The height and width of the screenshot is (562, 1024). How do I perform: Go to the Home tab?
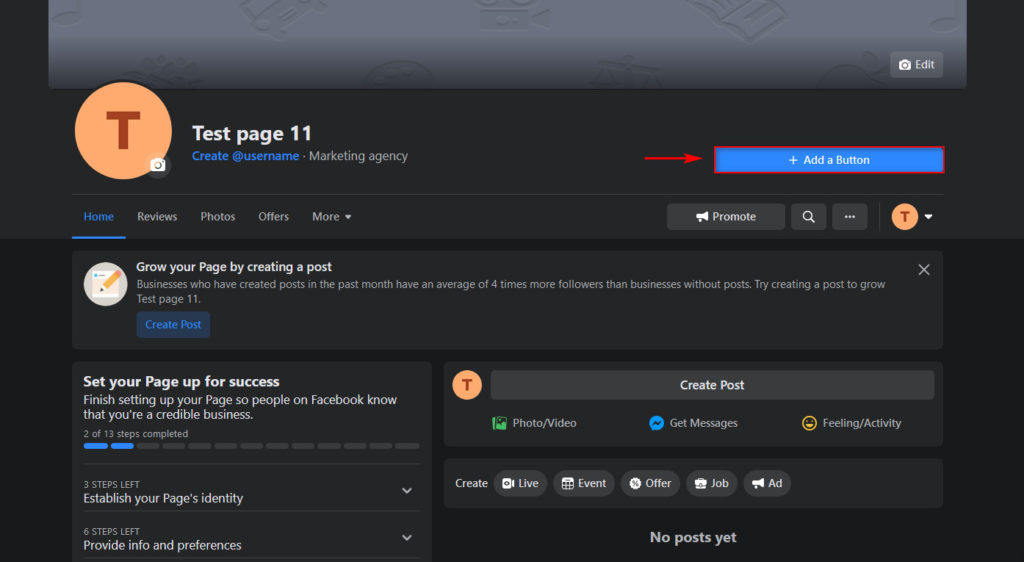click(x=99, y=217)
